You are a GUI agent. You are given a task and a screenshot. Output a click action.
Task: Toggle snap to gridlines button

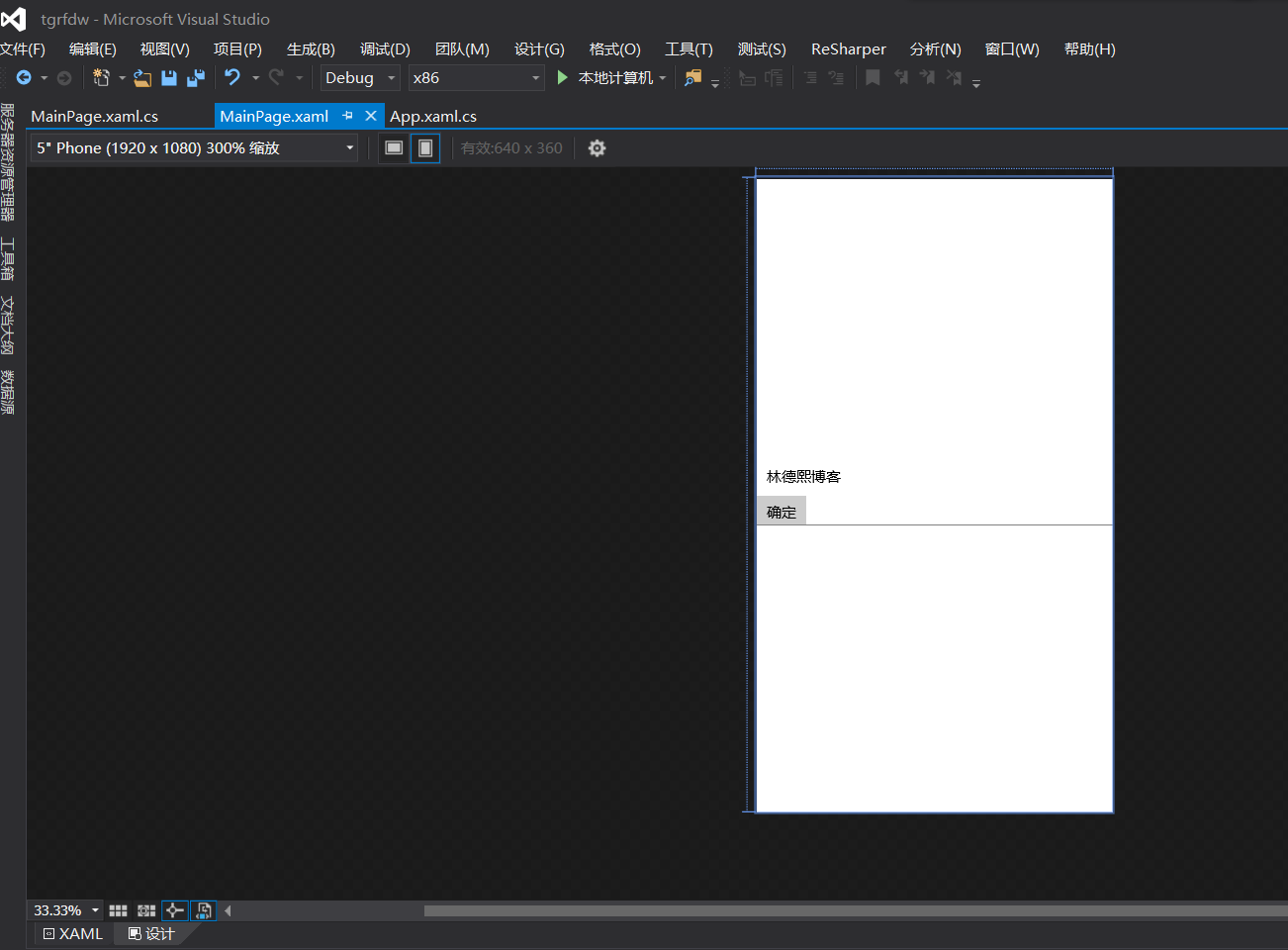pyautogui.click(x=146, y=910)
